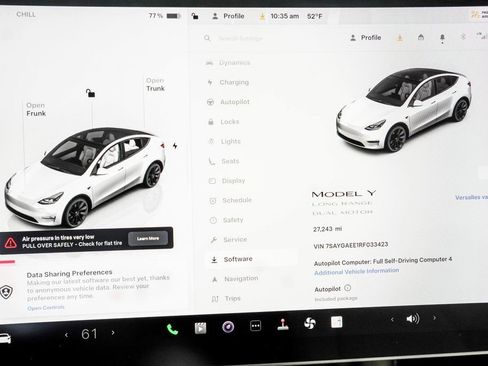Open car controls icon in bottom corner
This screenshot has height=366, width=488.
(5, 338)
